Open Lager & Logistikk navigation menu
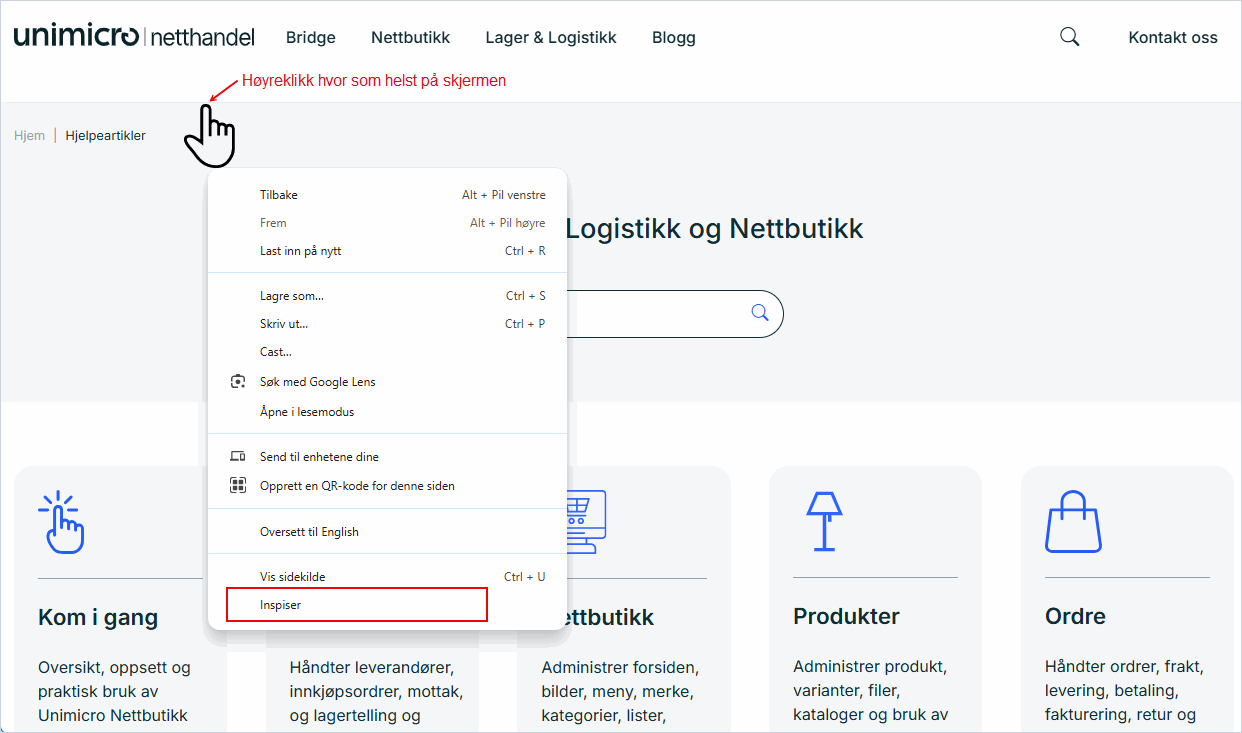Viewport: 1242px width, 733px height. pos(551,38)
